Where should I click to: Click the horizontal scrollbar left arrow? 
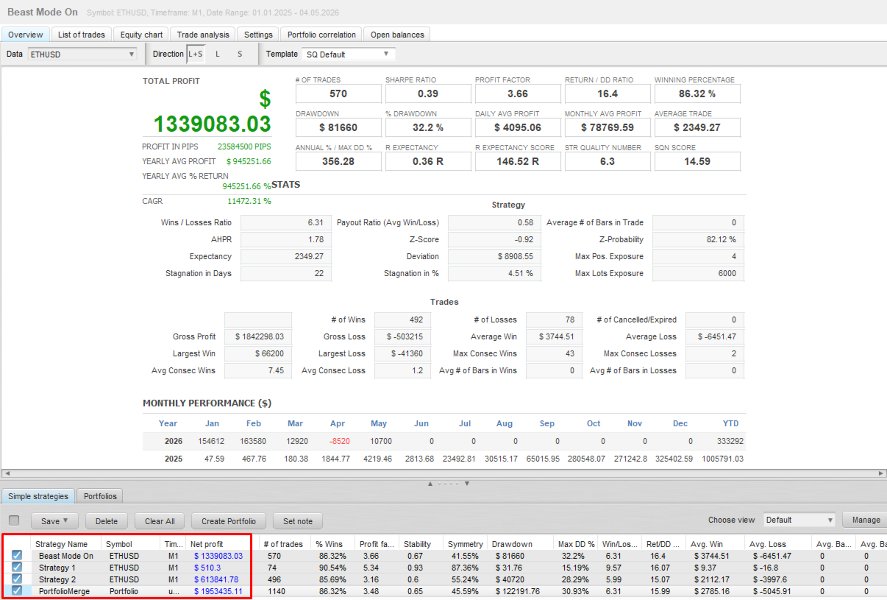[x=7, y=473]
